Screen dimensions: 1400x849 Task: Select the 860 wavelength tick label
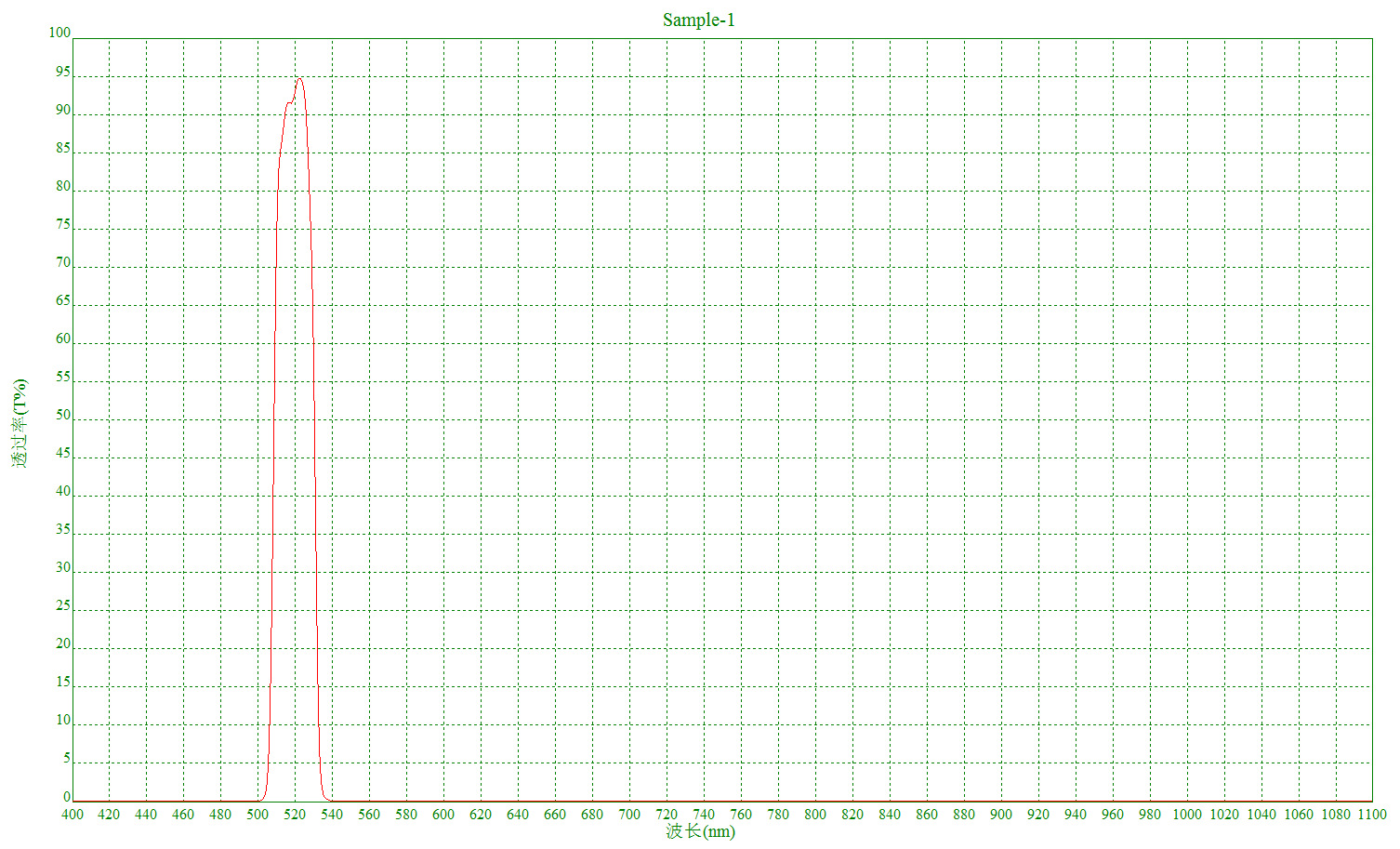tap(927, 815)
